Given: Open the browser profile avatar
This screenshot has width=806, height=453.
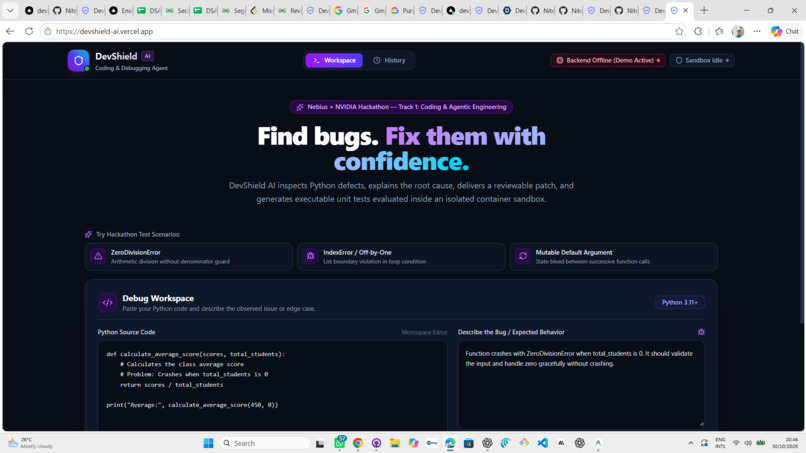Looking at the screenshot, I should point(738,31).
